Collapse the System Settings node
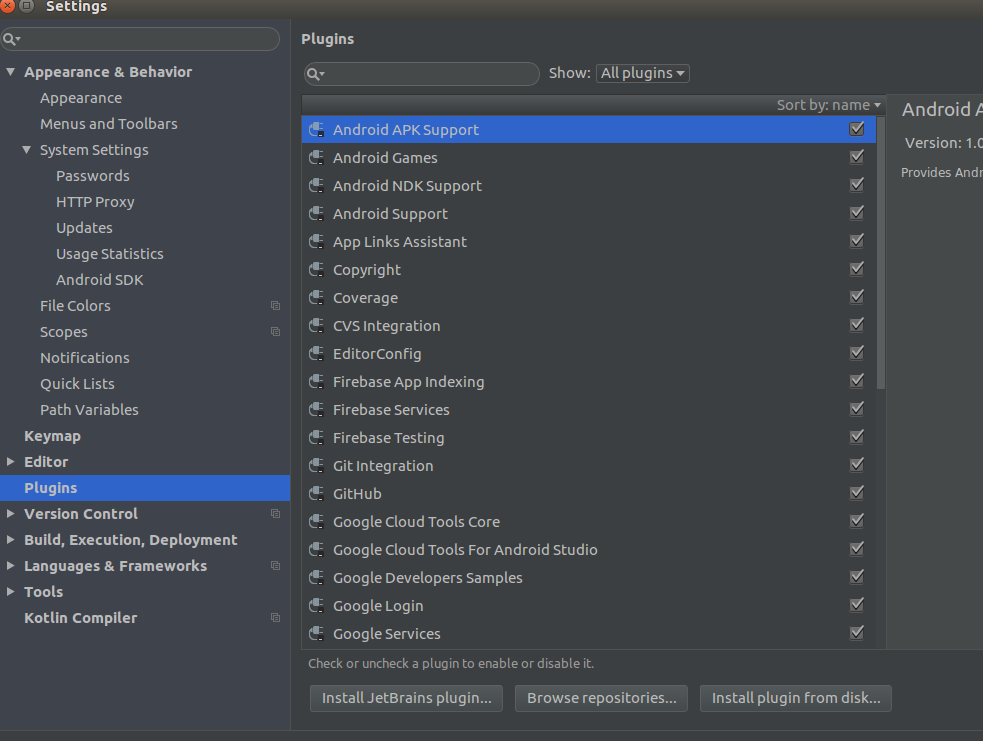Image resolution: width=983 pixels, height=741 pixels. 26,150
